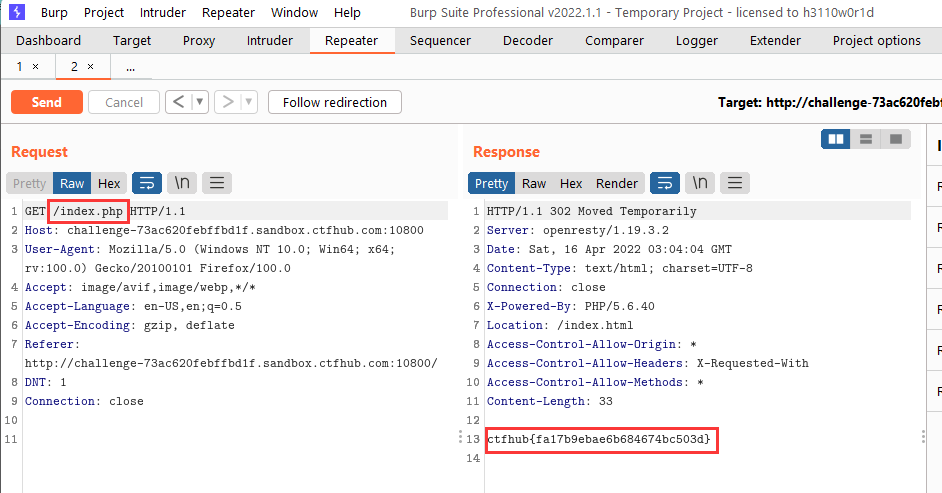Go forward to next request in history
The width and height of the screenshot is (942, 493).
[228, 102]
